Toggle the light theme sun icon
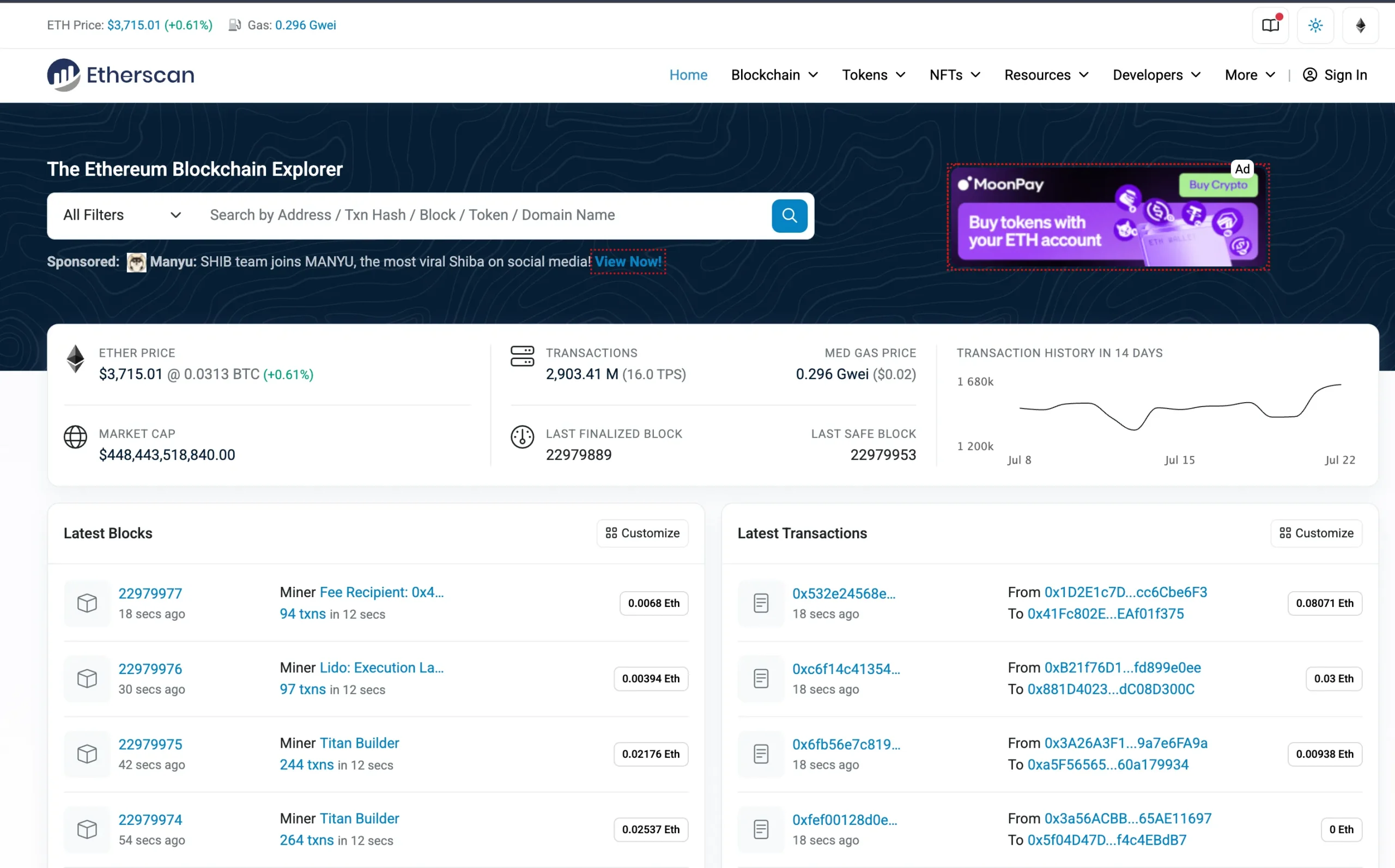1395x868 pixels. 1315,25
